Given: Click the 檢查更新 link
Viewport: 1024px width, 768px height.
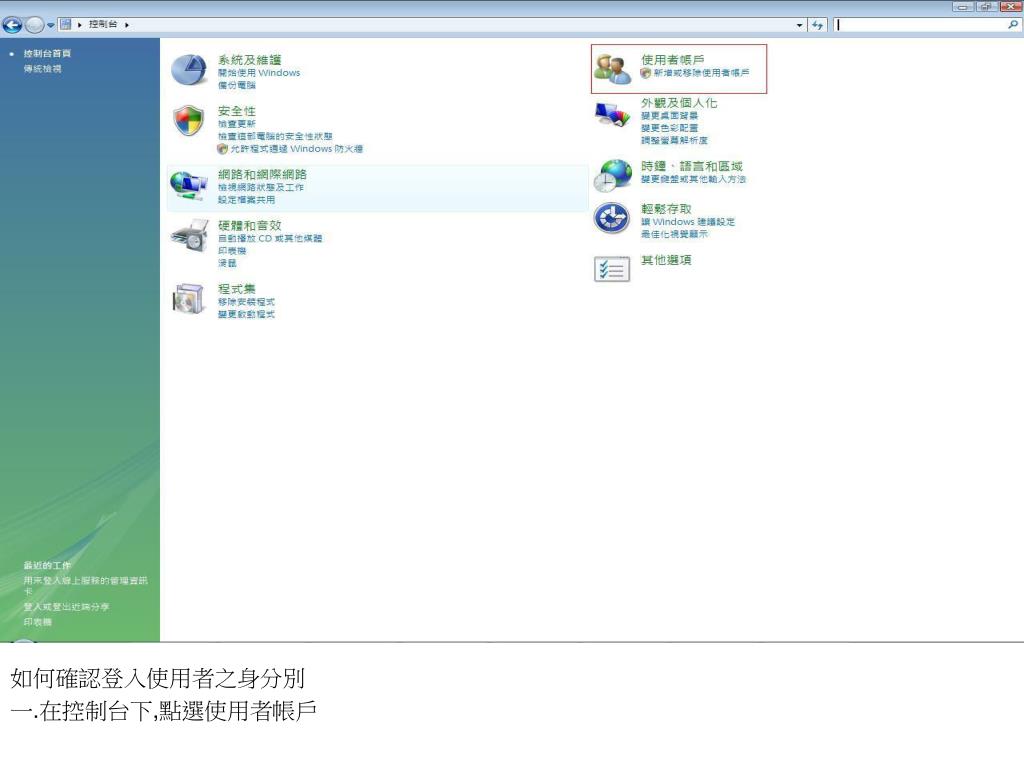Looking at the screenshot, I should 236,124.
